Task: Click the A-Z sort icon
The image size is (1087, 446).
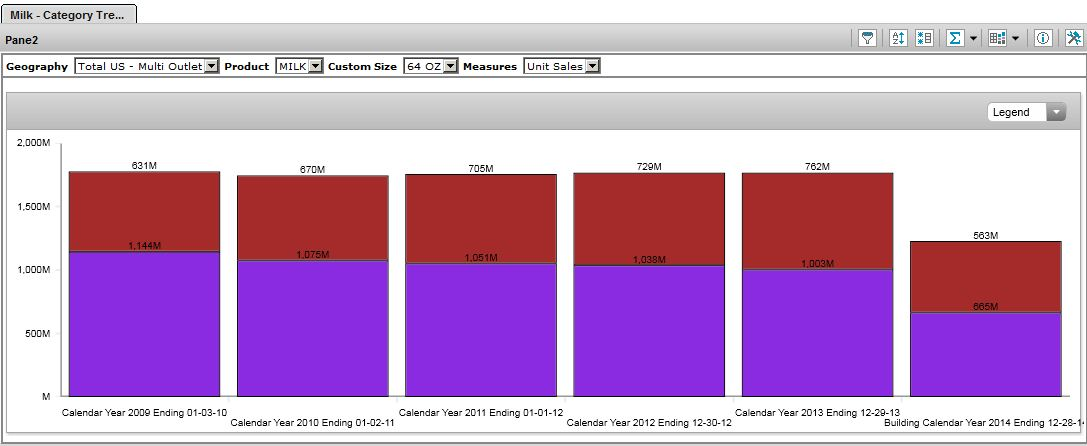Action: coord(897,38)
